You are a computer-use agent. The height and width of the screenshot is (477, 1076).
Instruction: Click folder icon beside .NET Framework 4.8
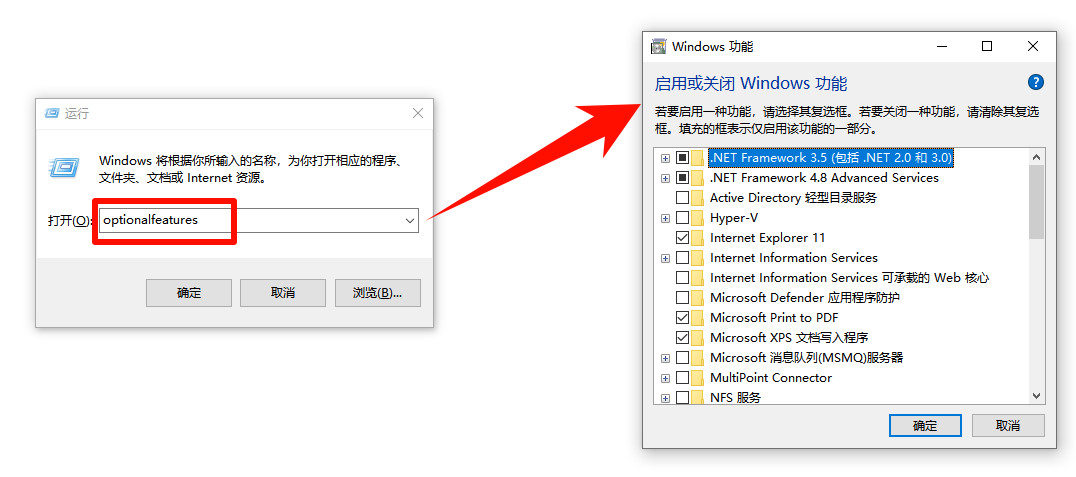(x=698, y=178)
